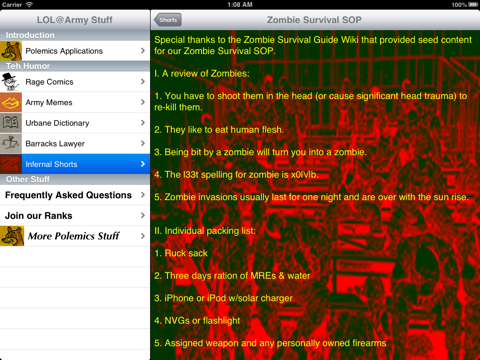The width and height of the screenshot is (480, 360).
Task: Click 'Zombie invasions usually last' line
Action: click(312, 197)
